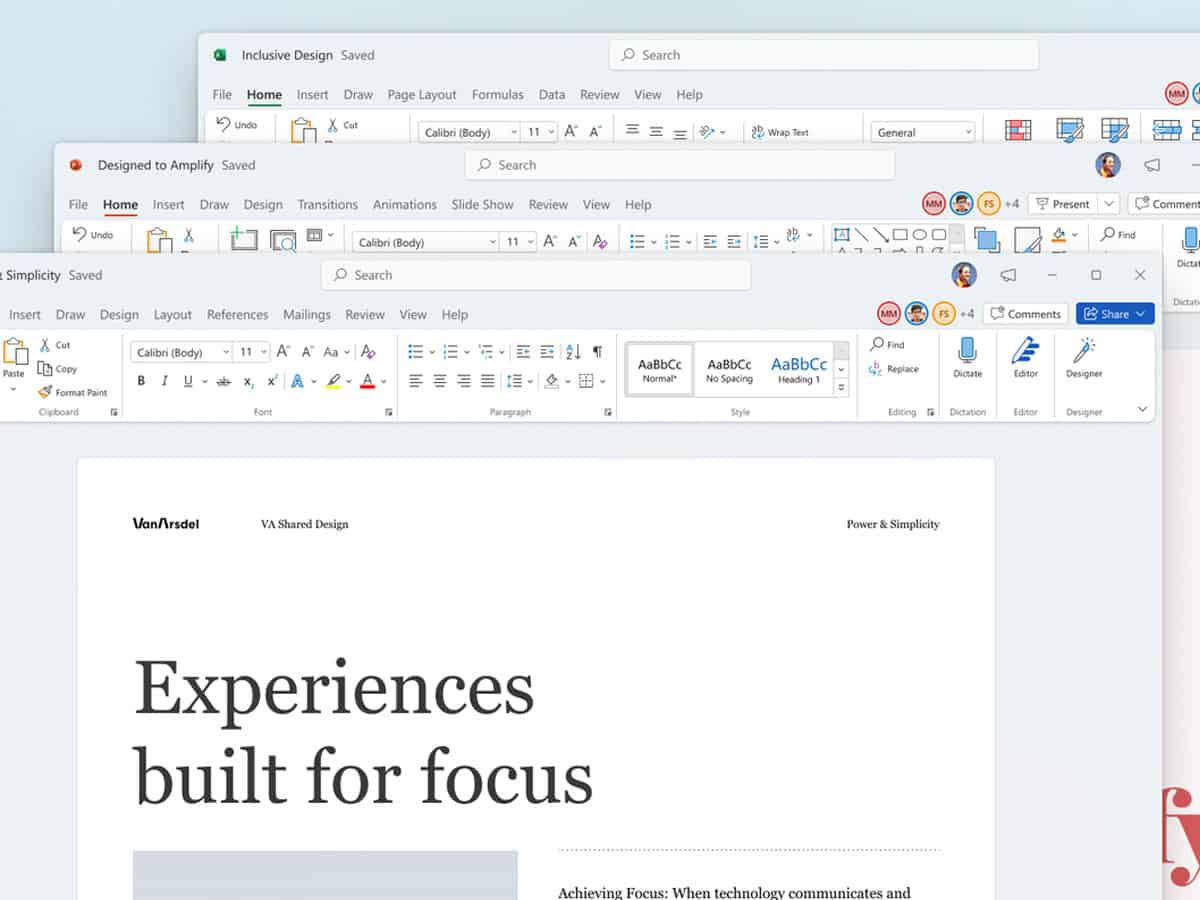Screen dimensions: 1200x900
Task: Open the References tab in Word
Action: (x=237, y=314)
